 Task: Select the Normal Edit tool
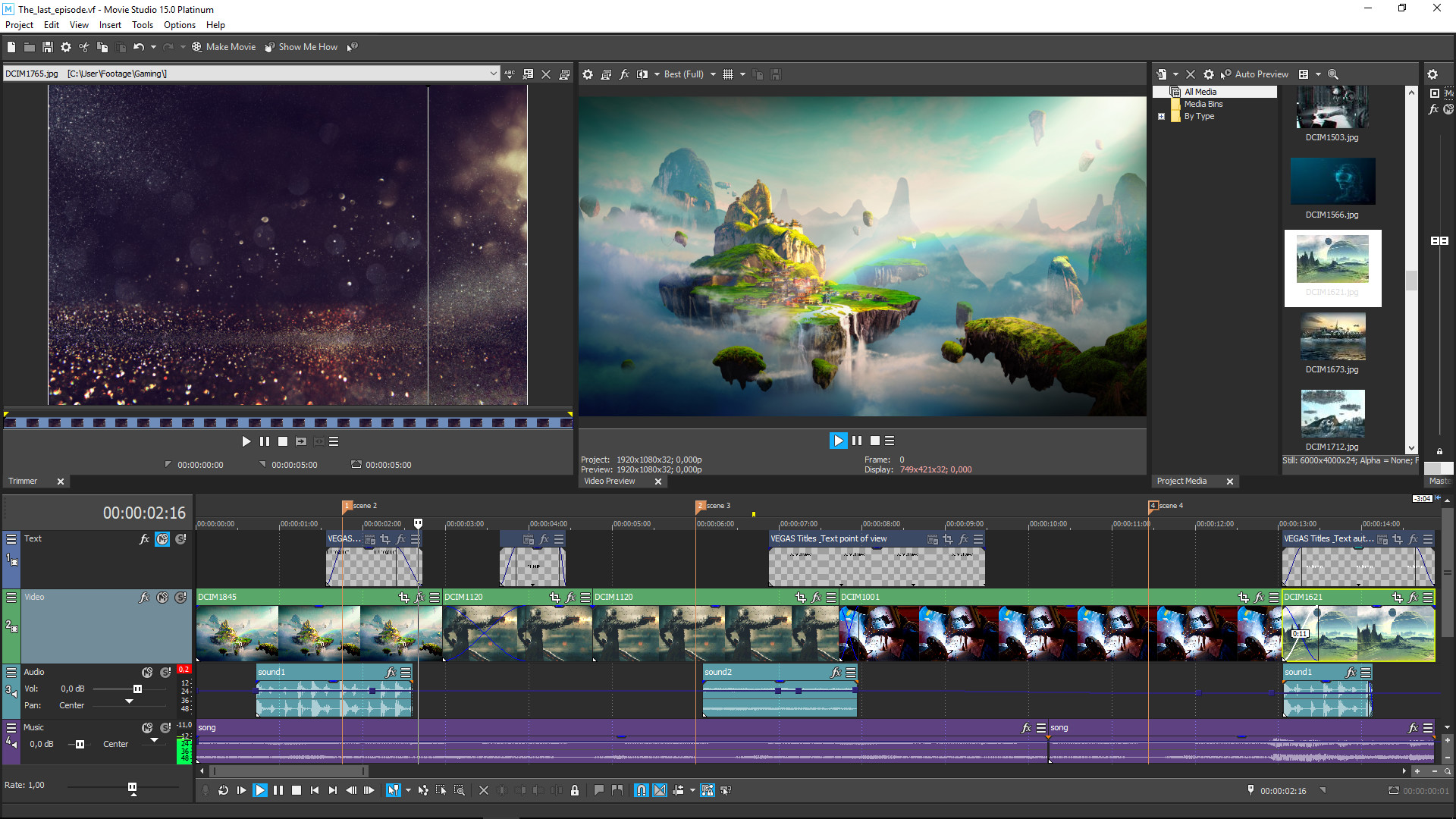tap(392, 790)
